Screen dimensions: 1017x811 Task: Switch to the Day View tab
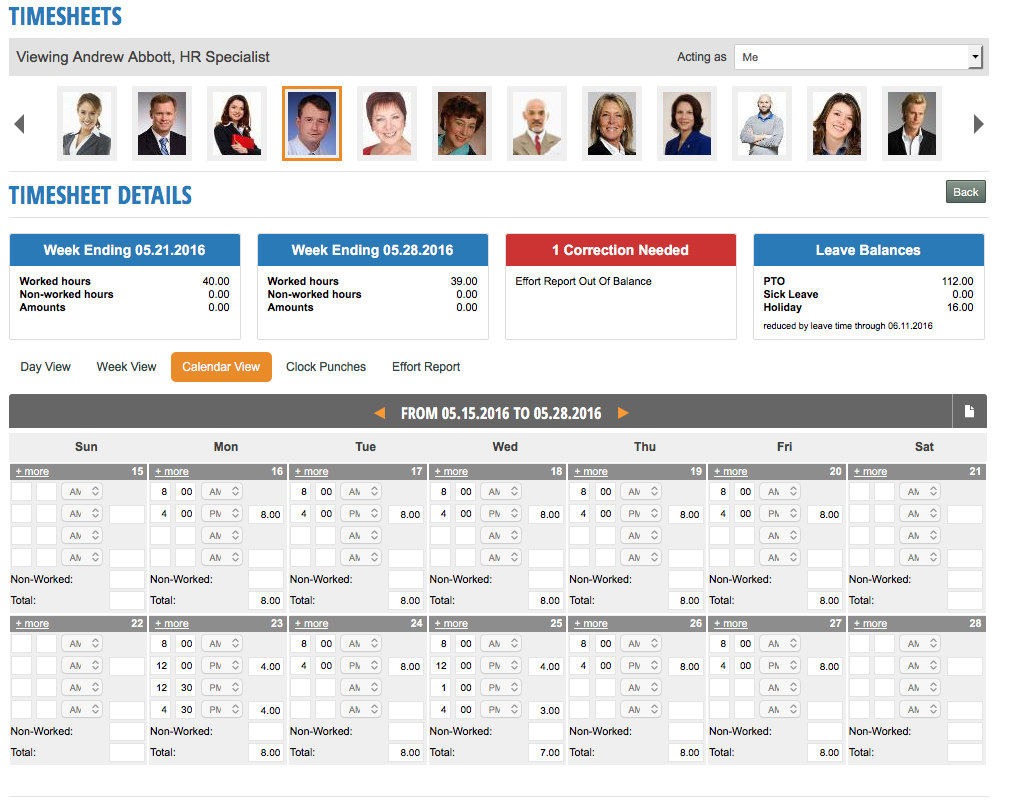pyautogui.click(x=45, y=366)
